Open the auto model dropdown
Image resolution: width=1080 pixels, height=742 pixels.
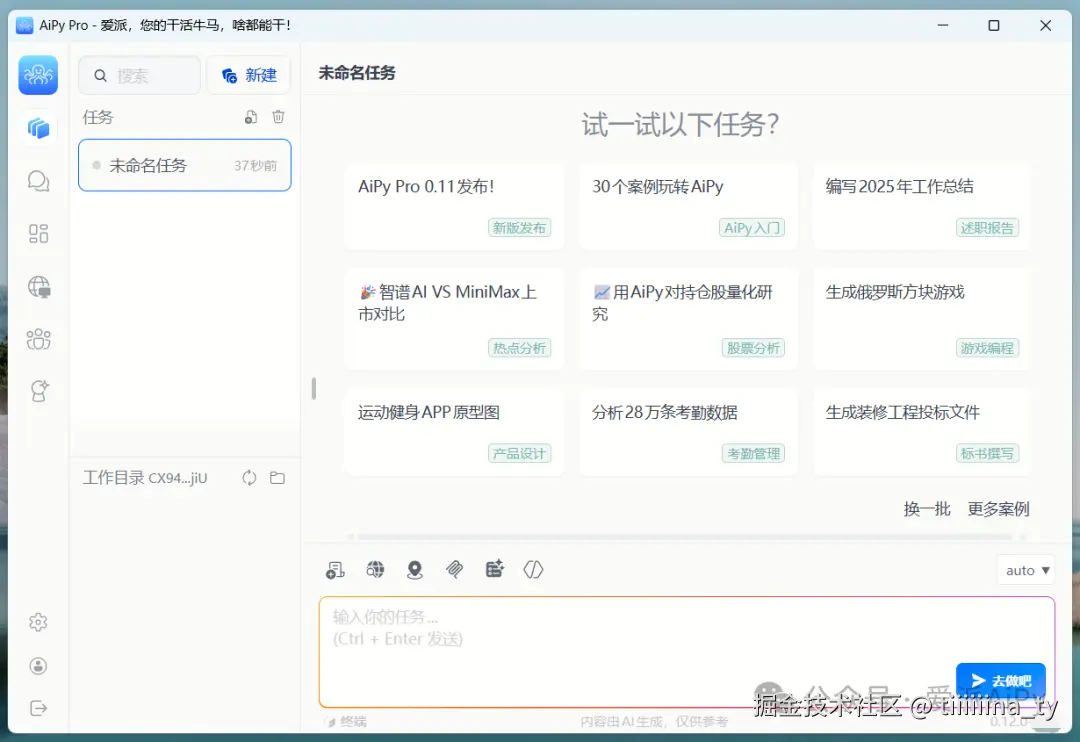(1025, 569)
